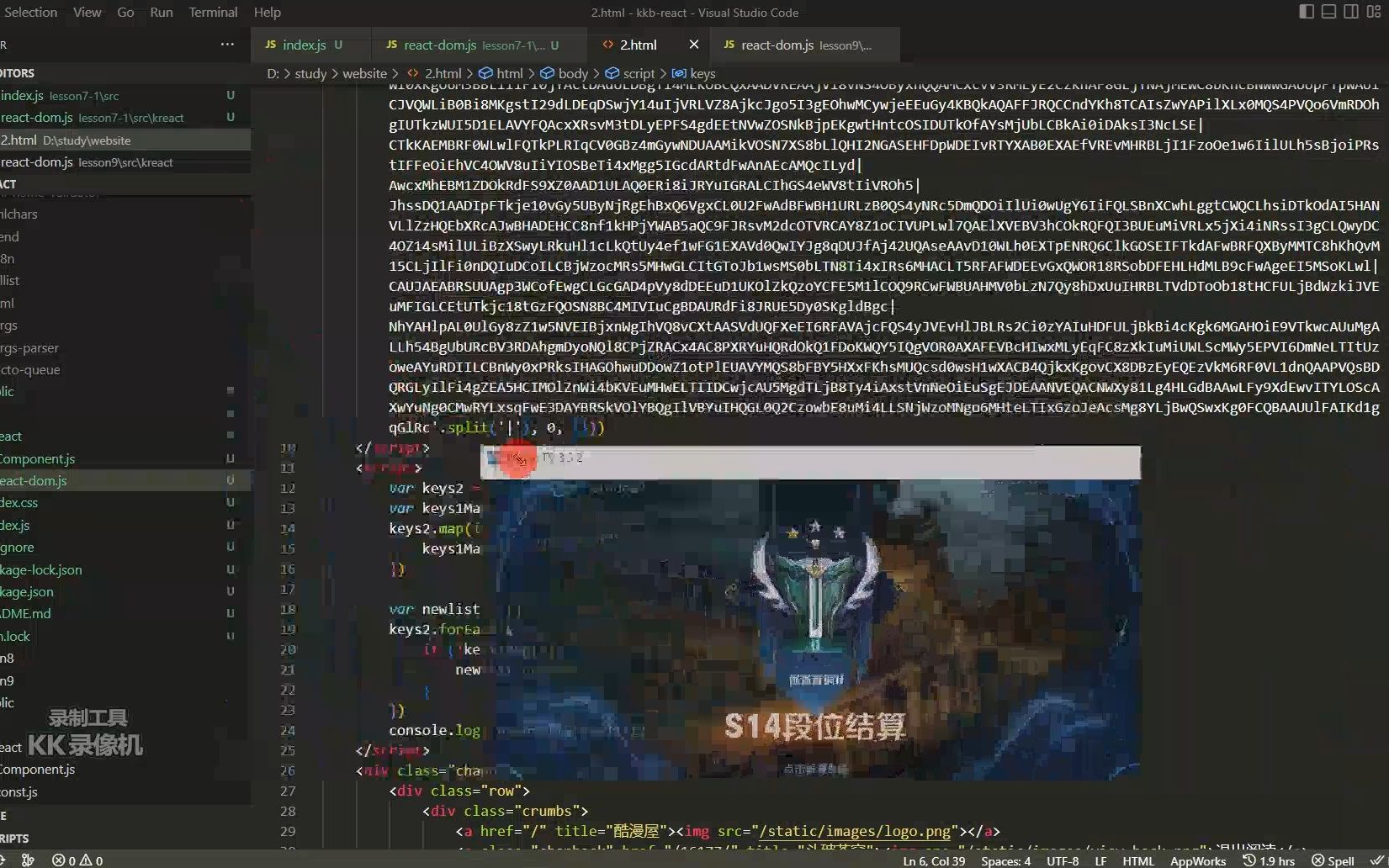Open the Go menu

(x=125, y=12)
